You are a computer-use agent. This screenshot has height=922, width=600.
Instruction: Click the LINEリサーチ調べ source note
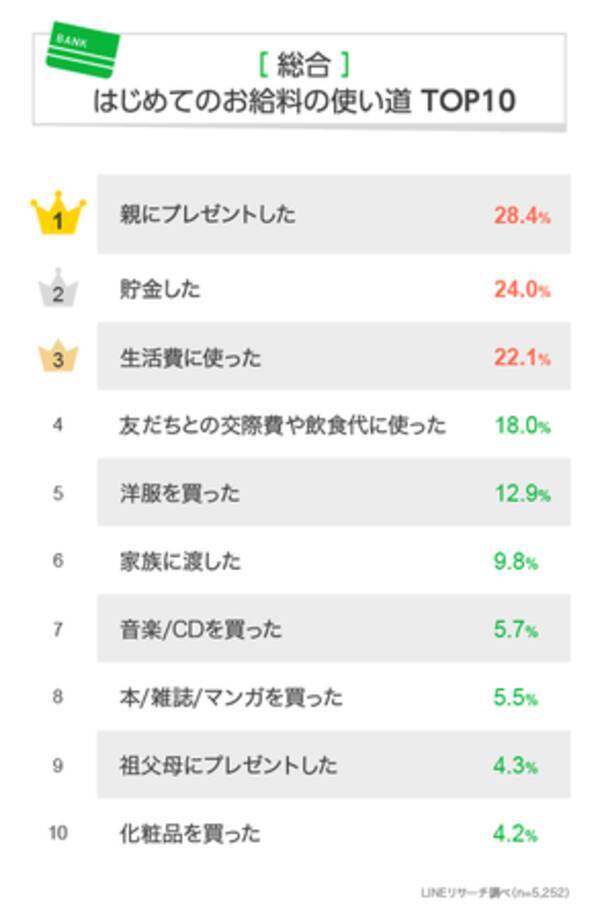(507, 891)
